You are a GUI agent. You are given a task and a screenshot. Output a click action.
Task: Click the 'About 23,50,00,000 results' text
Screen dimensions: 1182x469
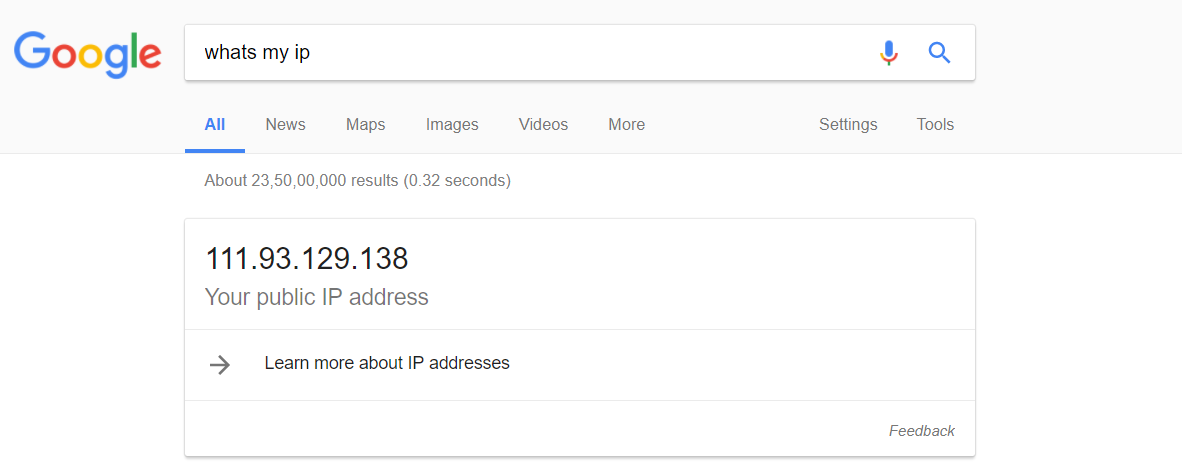point(301,181)
